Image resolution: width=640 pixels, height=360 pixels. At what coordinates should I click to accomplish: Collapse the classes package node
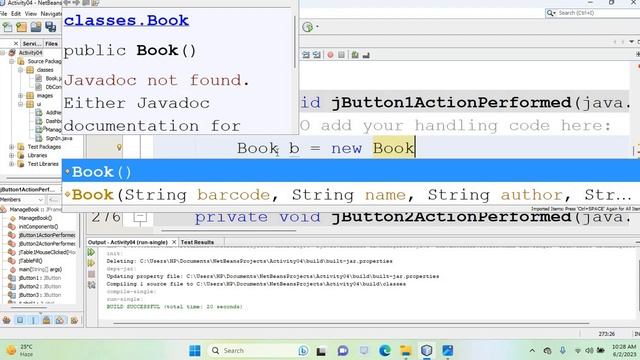(x=20, y=70)
